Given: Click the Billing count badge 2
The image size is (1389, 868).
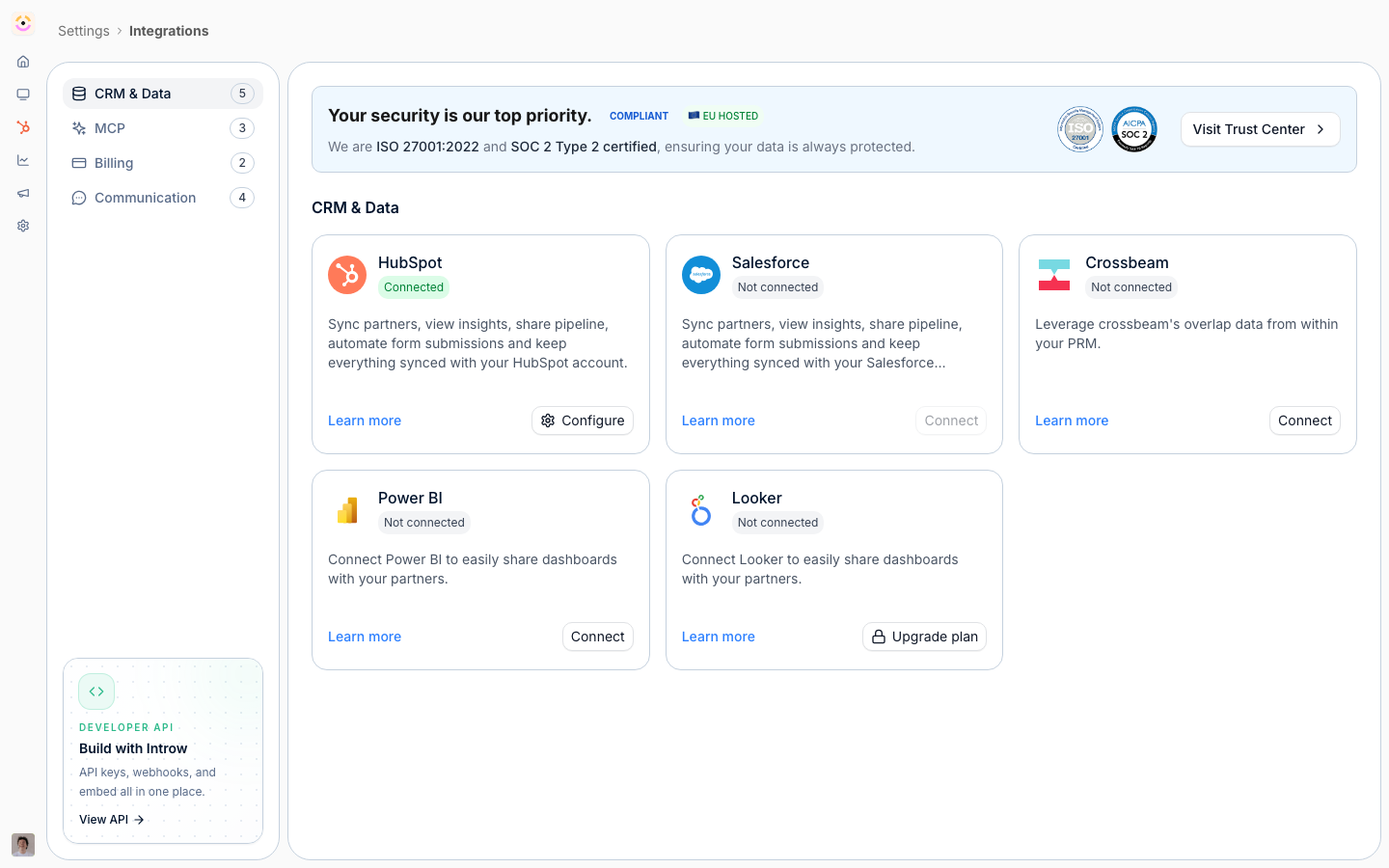Looking at the screenshot, I should tap(242, 163).
